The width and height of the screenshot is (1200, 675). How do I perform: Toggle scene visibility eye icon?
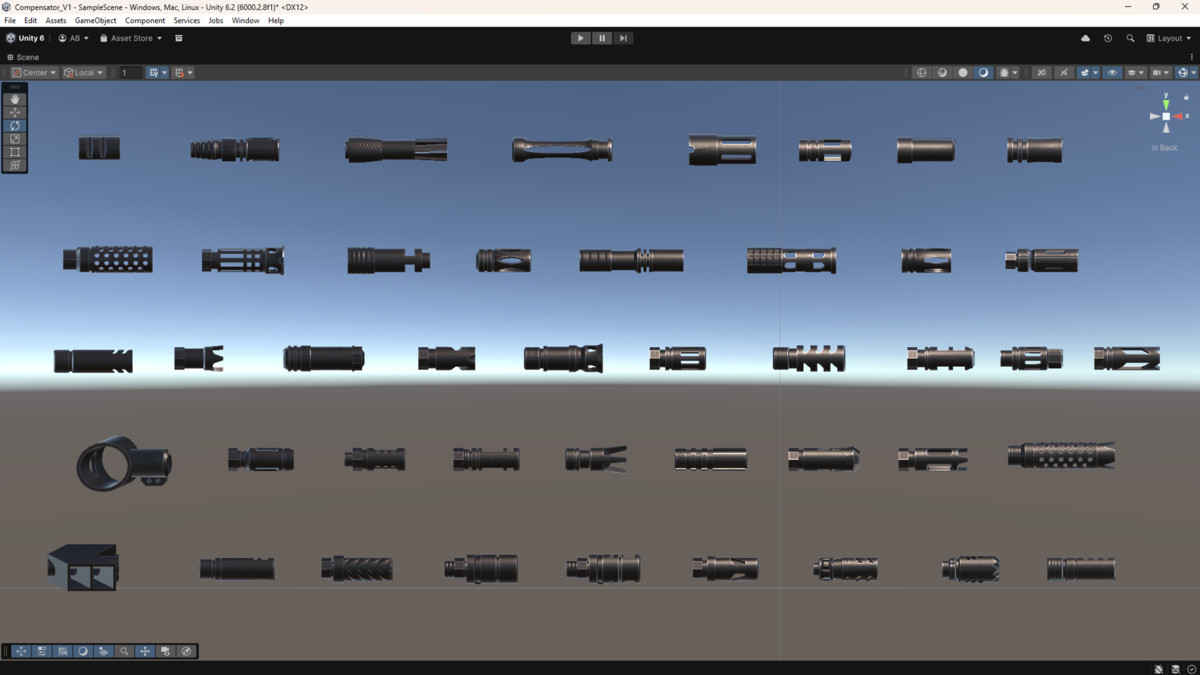(x=1112, y=73)
